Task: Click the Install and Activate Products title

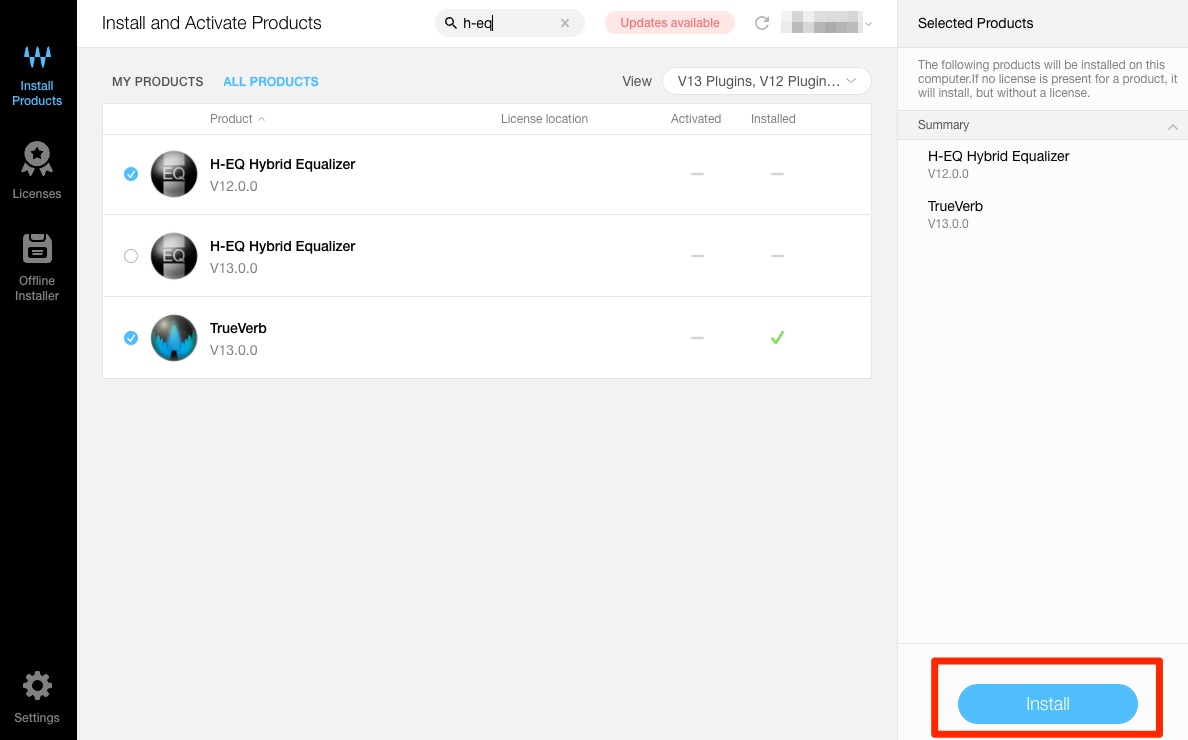Action: pos(211,23)
